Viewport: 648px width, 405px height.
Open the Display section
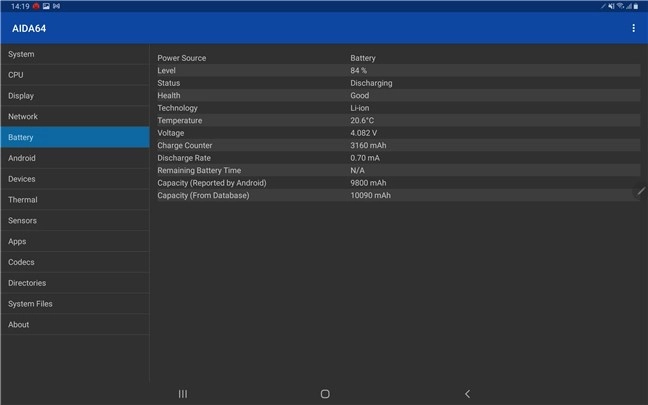click(75, 95)
